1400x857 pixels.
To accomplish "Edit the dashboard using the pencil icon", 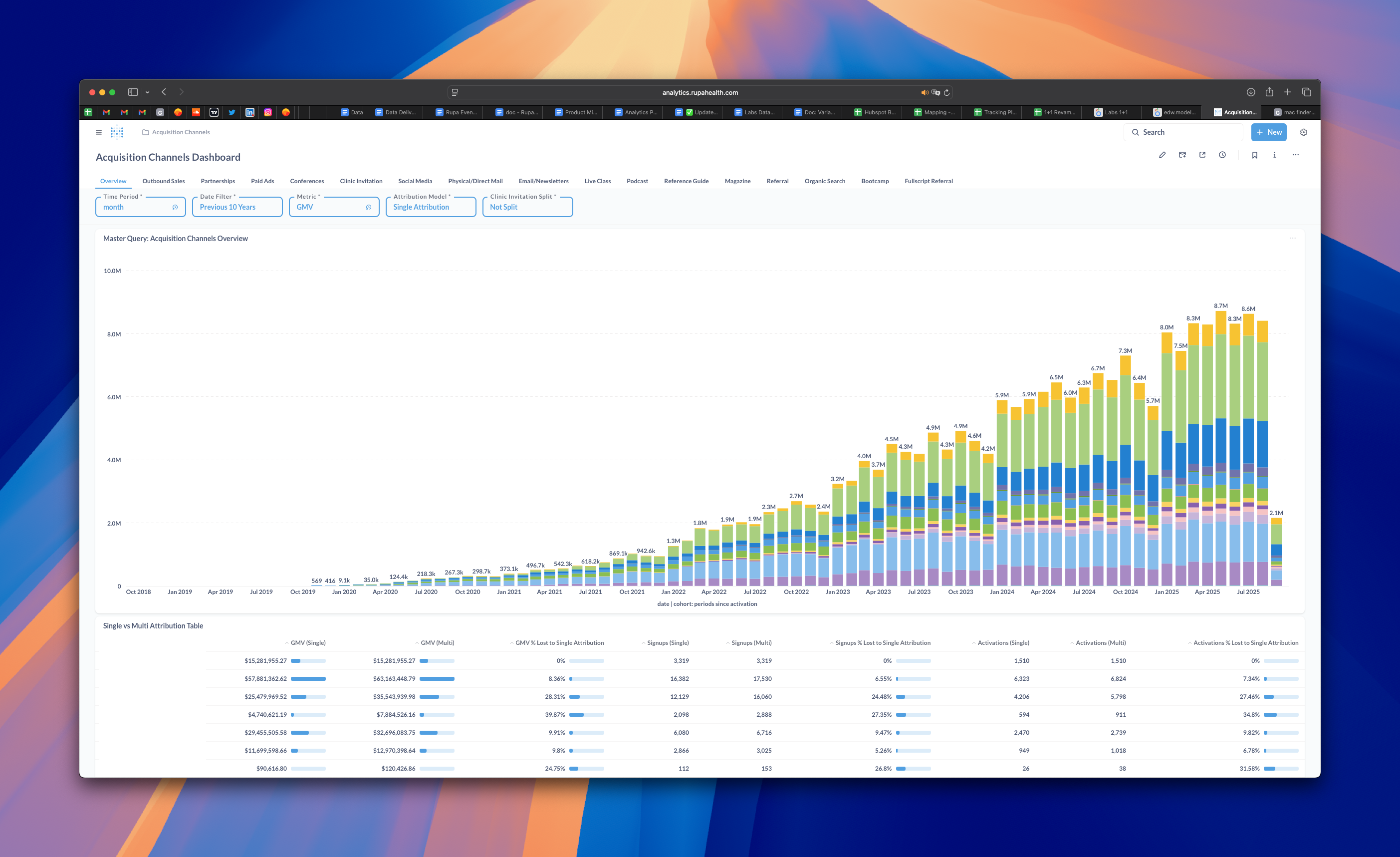I will 1163,155.
